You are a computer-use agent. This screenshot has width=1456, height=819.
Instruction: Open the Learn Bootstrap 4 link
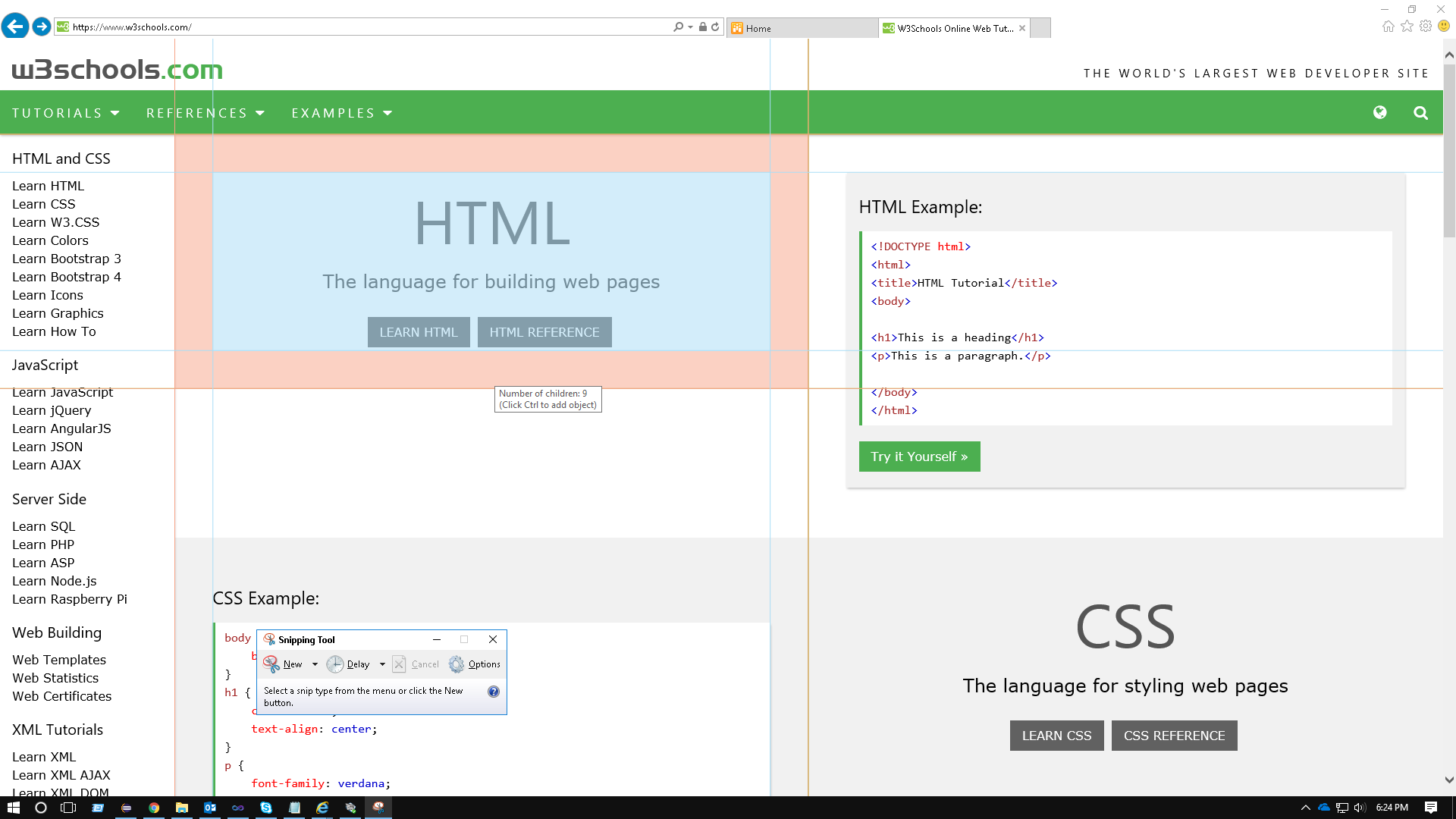67,277
